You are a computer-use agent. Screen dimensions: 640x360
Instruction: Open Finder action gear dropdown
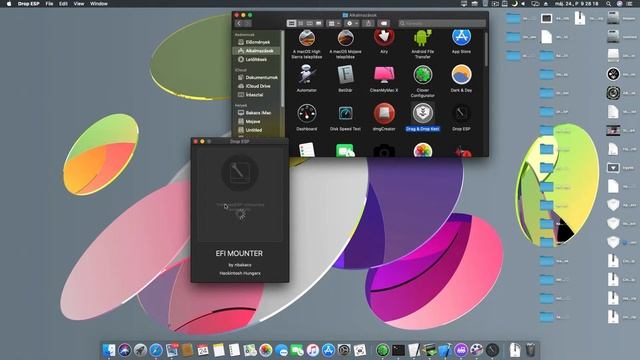(x=351, y=24)
